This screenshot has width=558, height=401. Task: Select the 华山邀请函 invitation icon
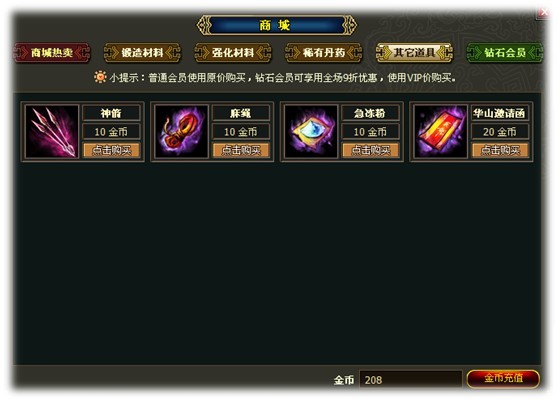(441, 132)
